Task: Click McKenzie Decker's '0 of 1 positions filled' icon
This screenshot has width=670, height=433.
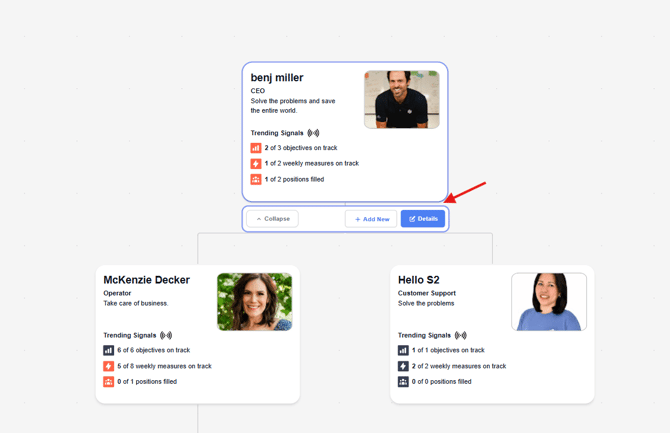Action: pyautogui.click(x=109, y=382)
